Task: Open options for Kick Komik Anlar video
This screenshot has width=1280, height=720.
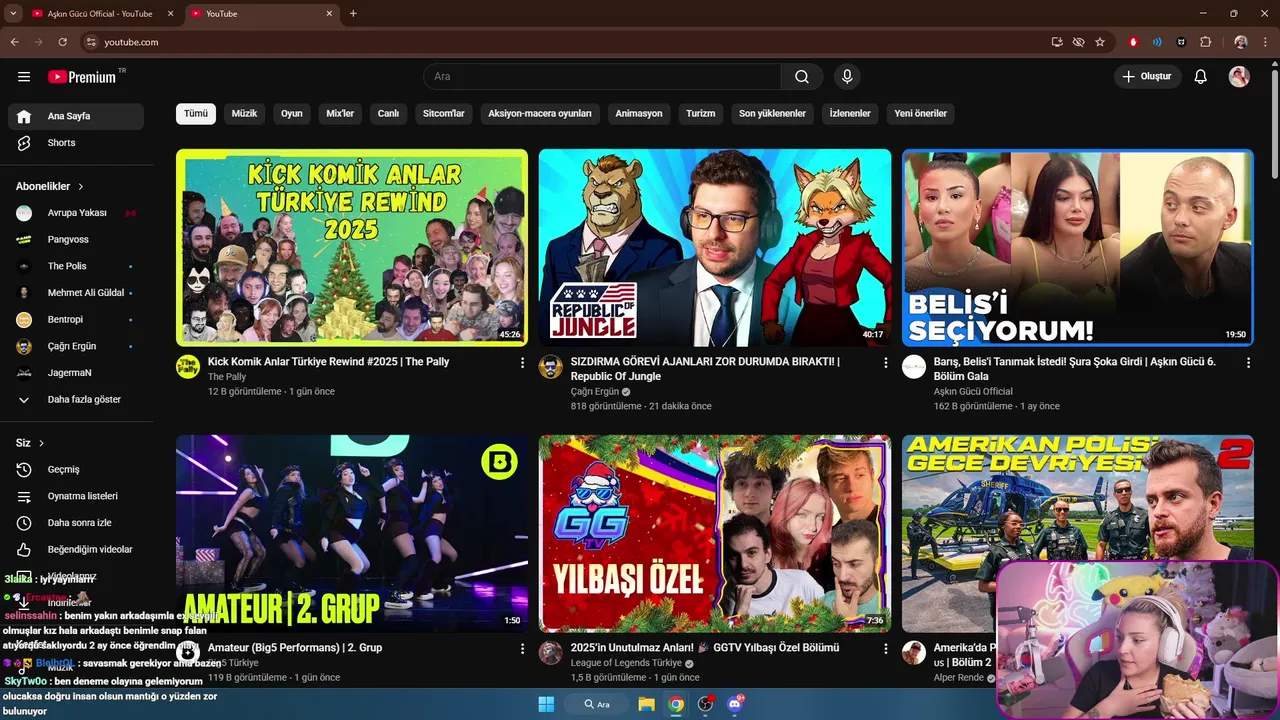Action: point(522,363)
